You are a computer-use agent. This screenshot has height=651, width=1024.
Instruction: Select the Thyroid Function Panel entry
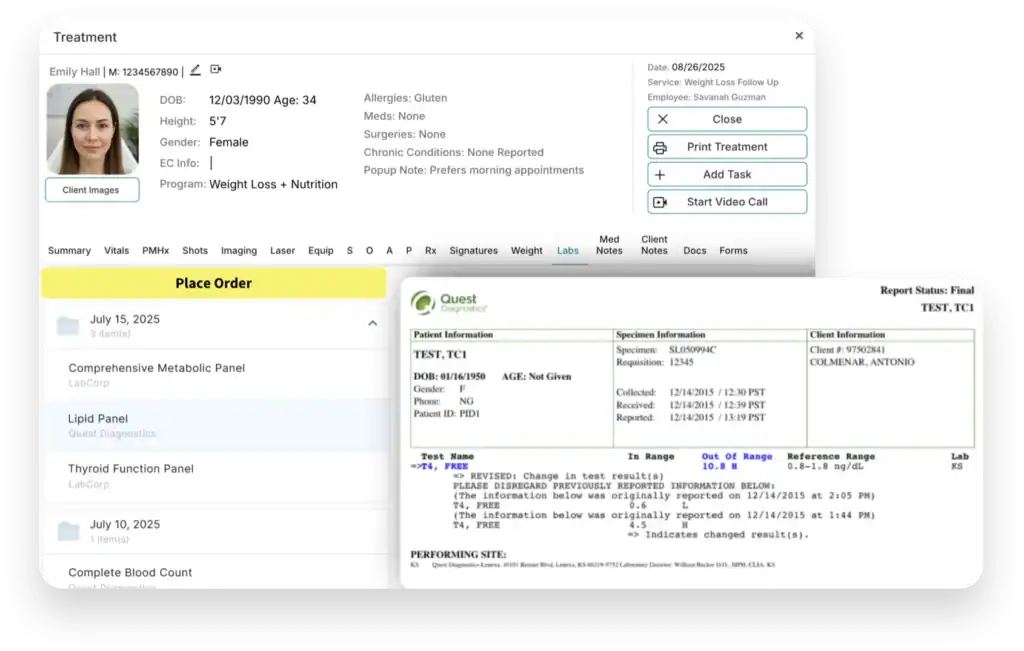[x=131, y=469]
